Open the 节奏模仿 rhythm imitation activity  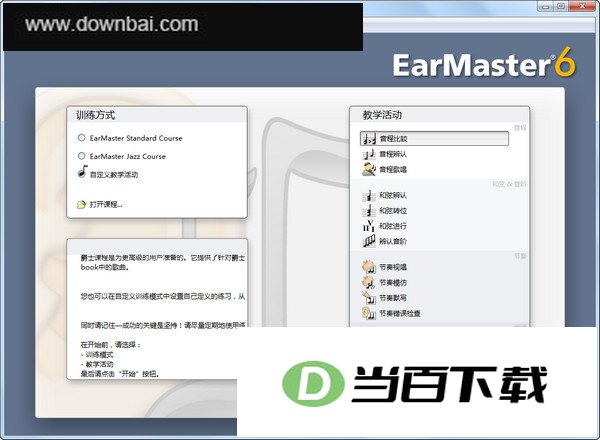pyautogui.click(x=385, y=283)
